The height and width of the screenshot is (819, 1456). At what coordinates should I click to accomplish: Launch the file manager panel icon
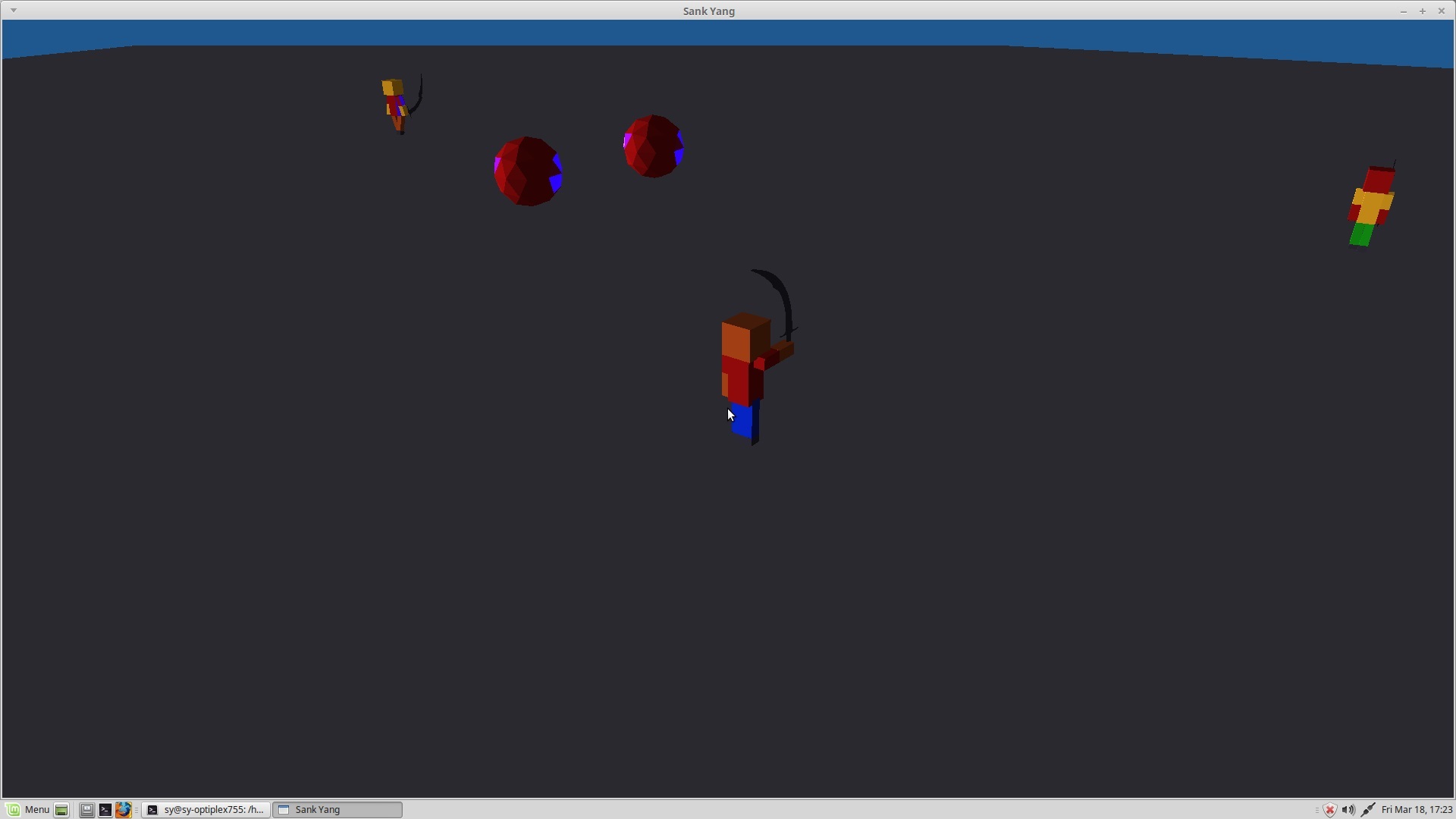point(87,810)
